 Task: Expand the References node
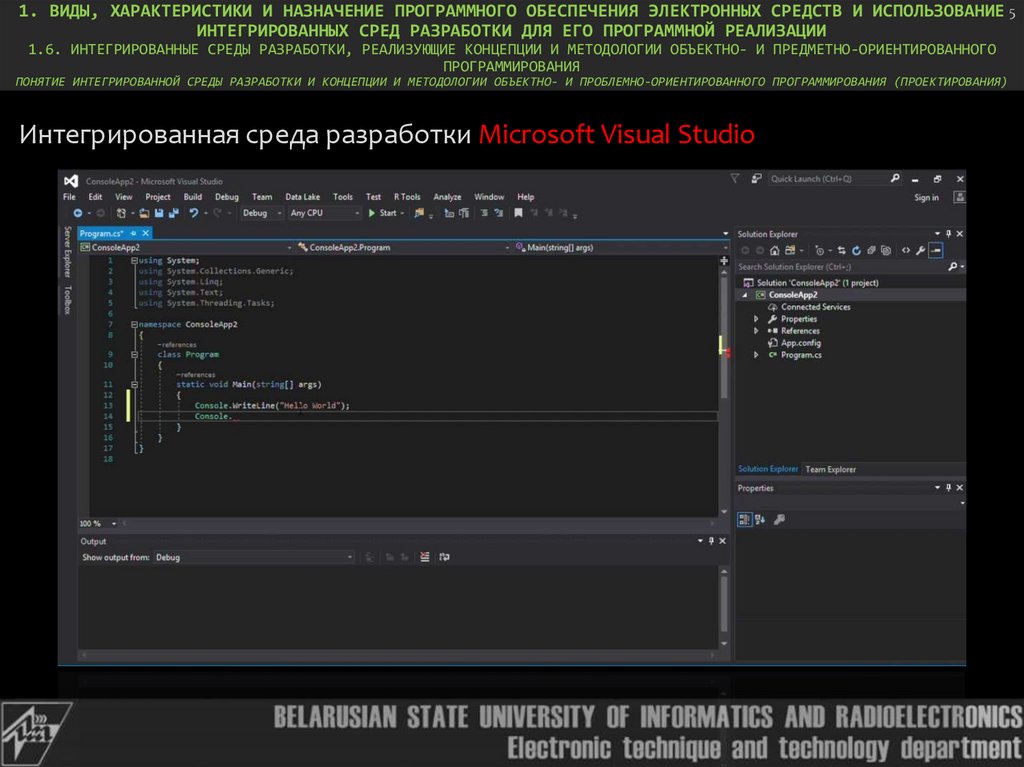pos(756,331)
